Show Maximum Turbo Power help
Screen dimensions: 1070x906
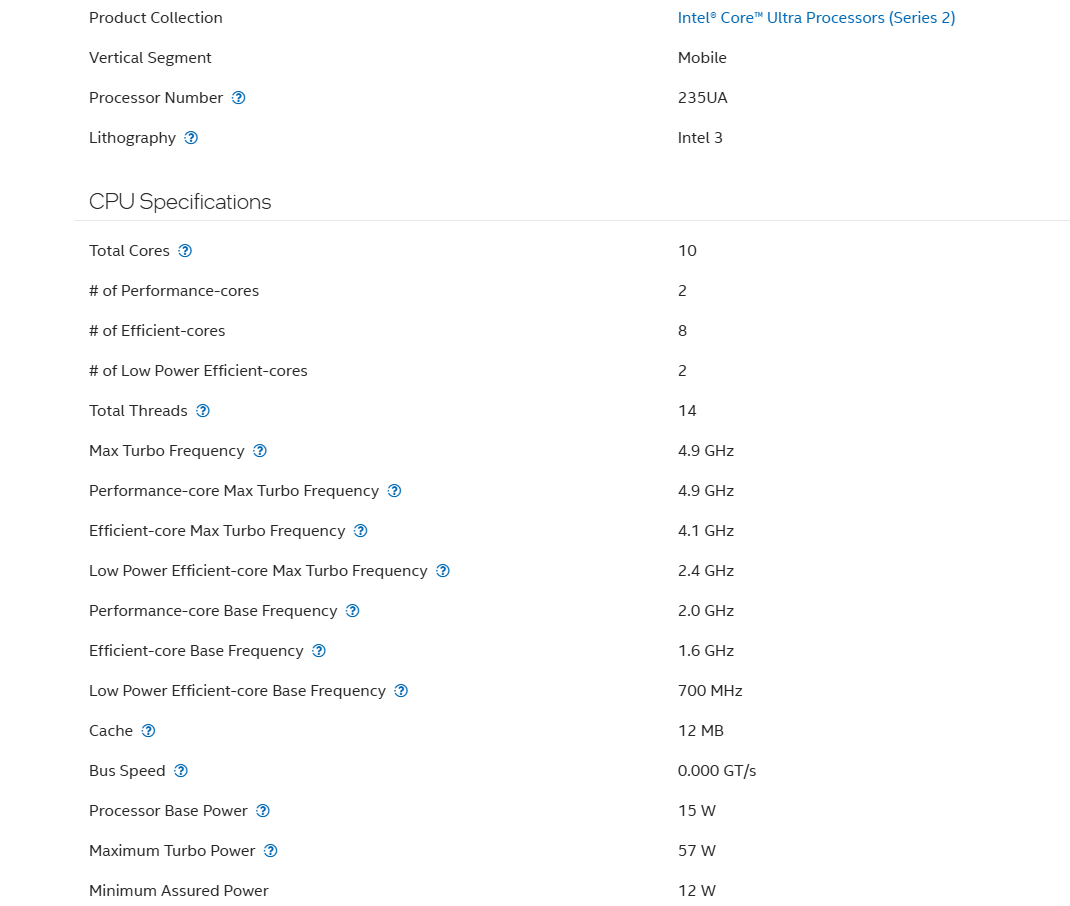pos(270,851)
